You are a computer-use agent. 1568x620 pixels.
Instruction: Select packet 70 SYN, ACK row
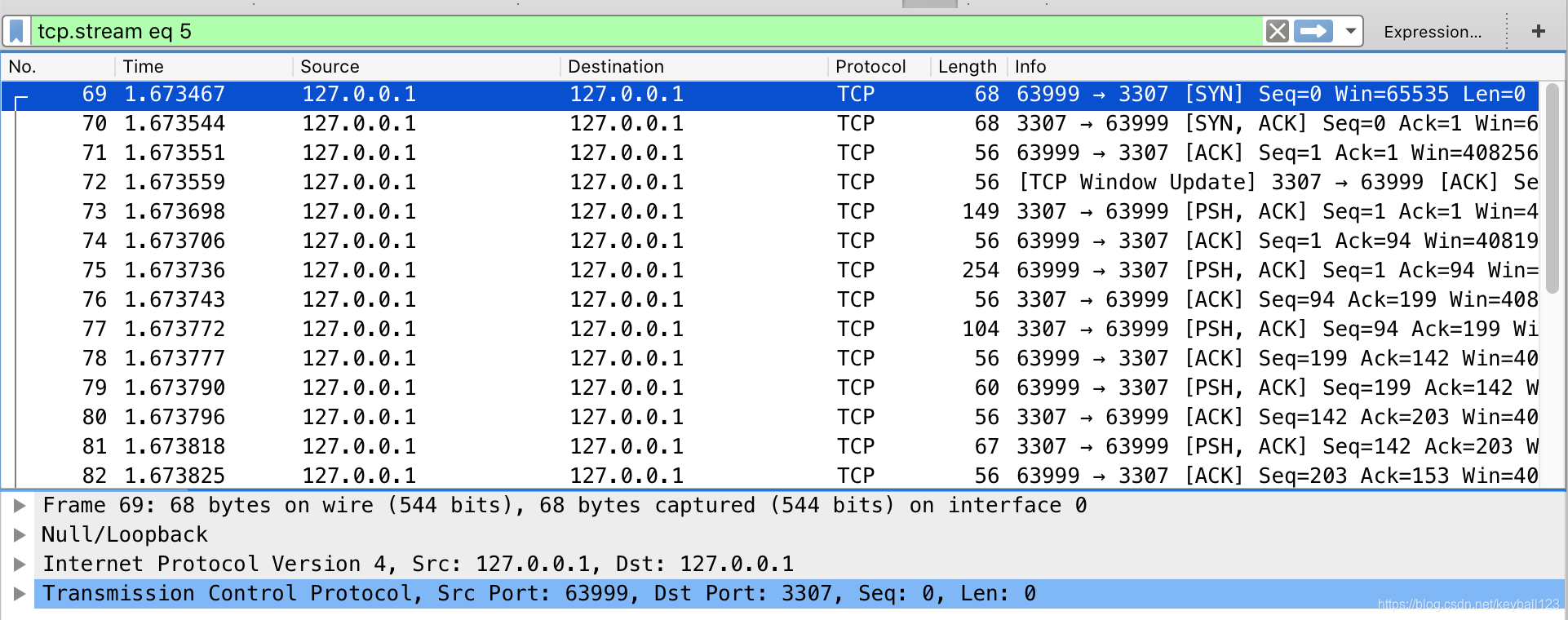(770, 124)
